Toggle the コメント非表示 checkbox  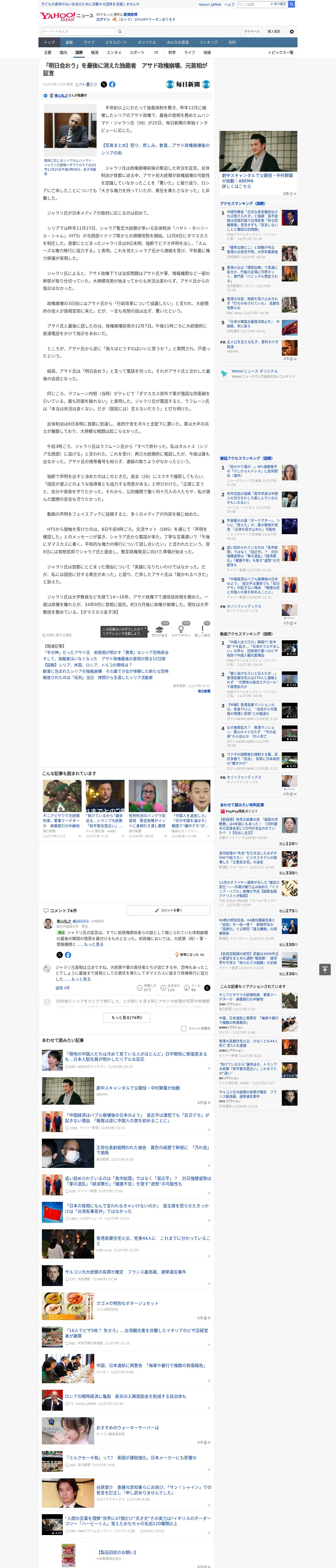point(183,1028)
